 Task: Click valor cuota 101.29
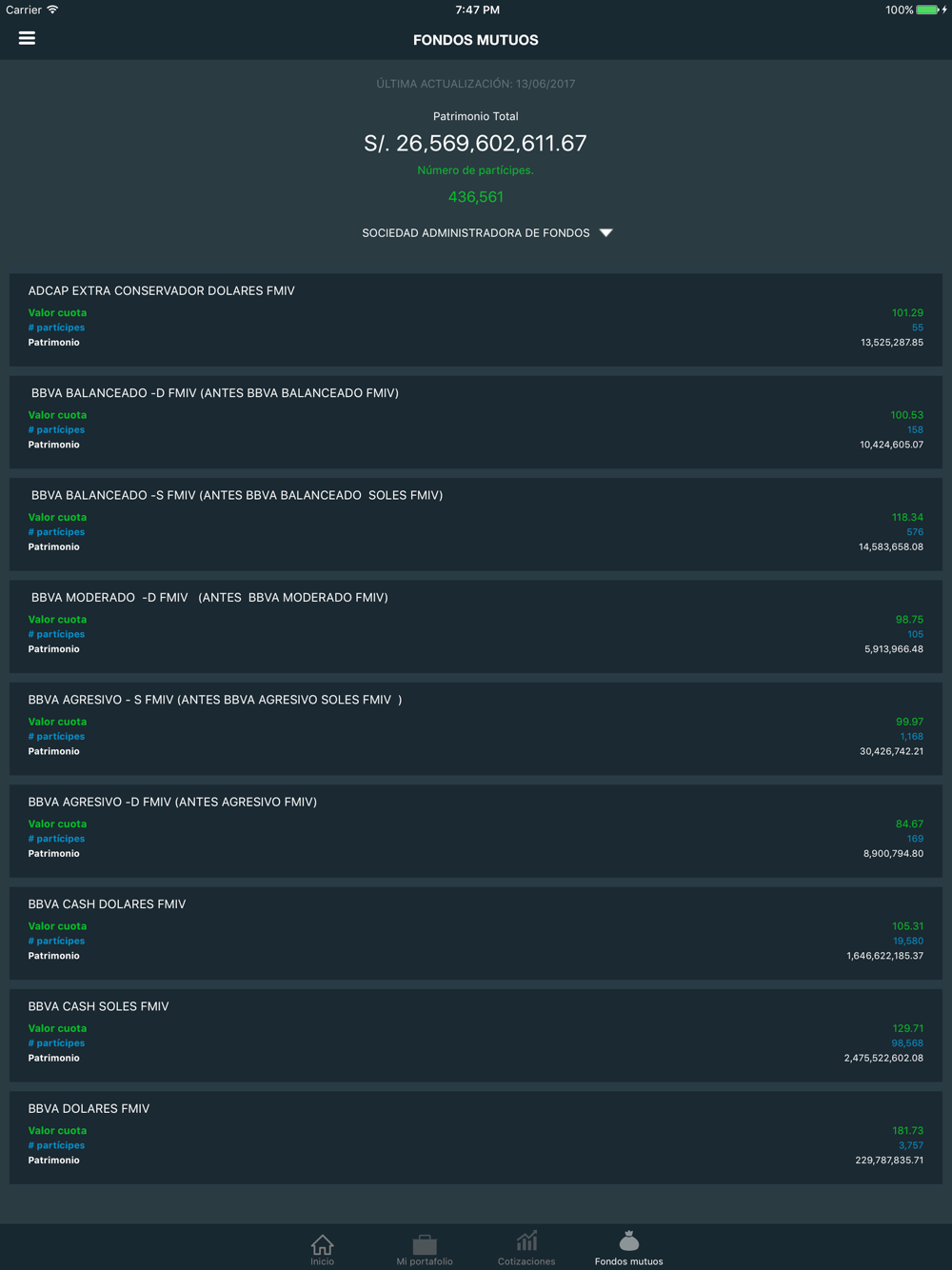click(907, 312)
